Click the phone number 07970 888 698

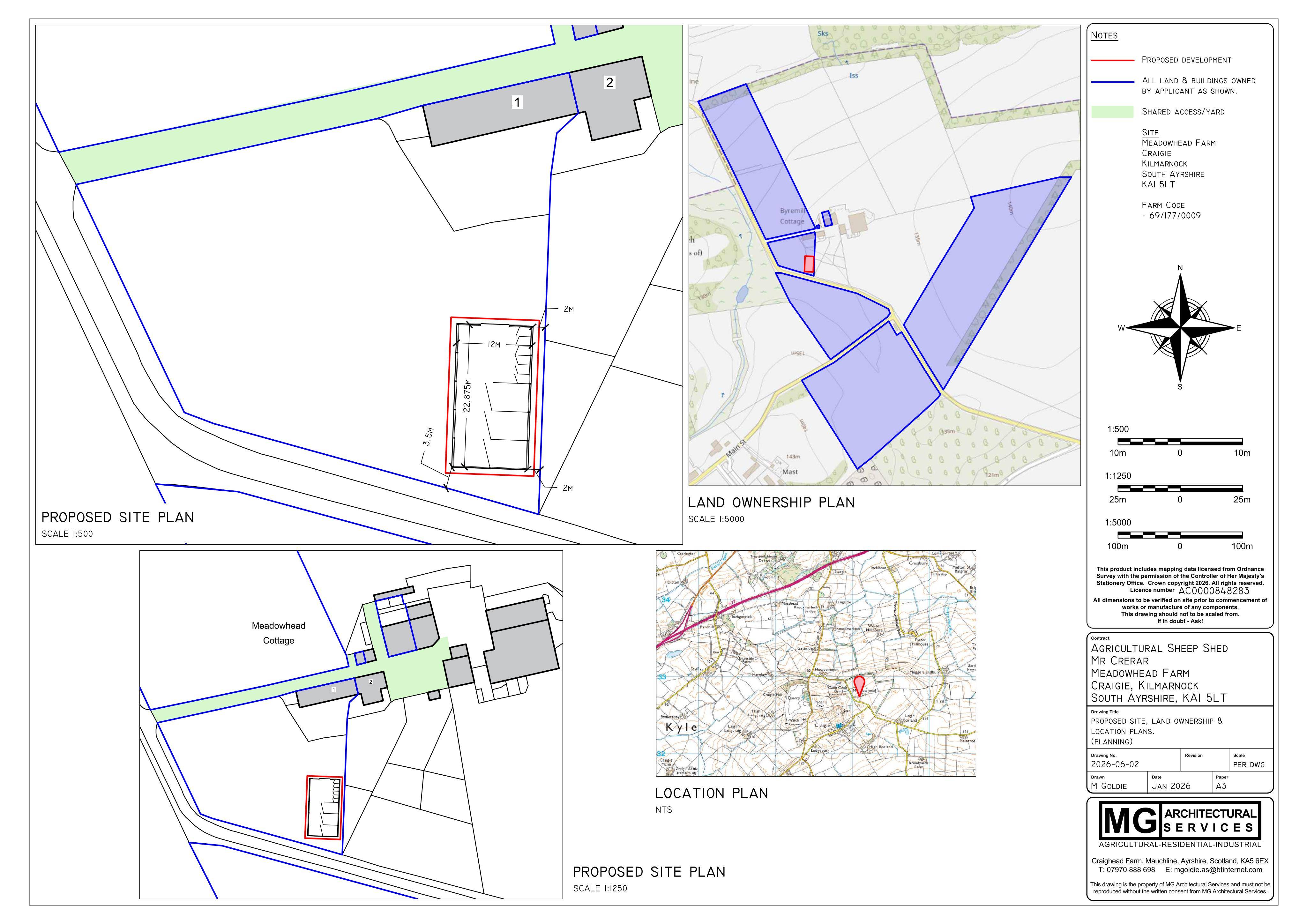point(1131,869)
